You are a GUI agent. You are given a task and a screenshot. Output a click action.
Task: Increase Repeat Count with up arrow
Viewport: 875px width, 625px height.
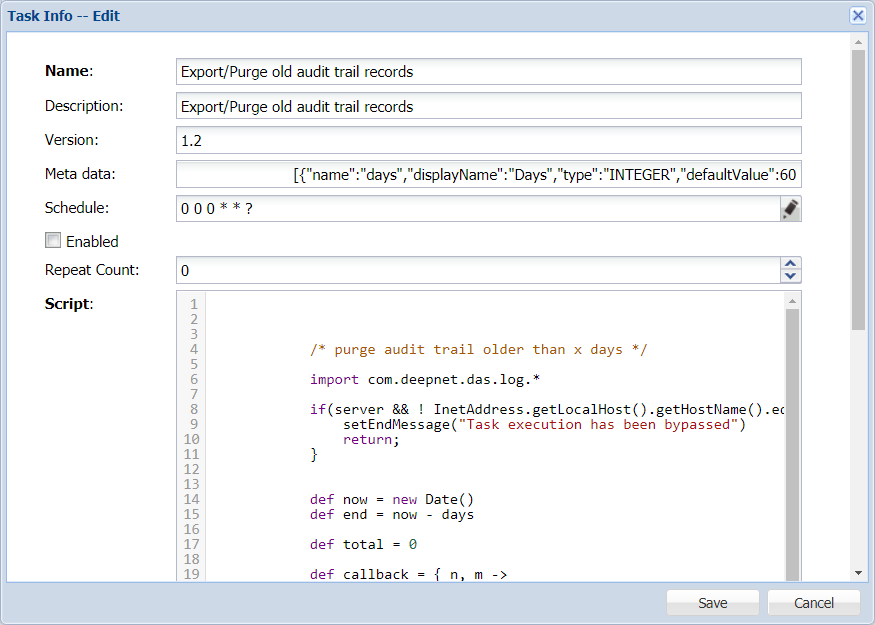(790, 264)
